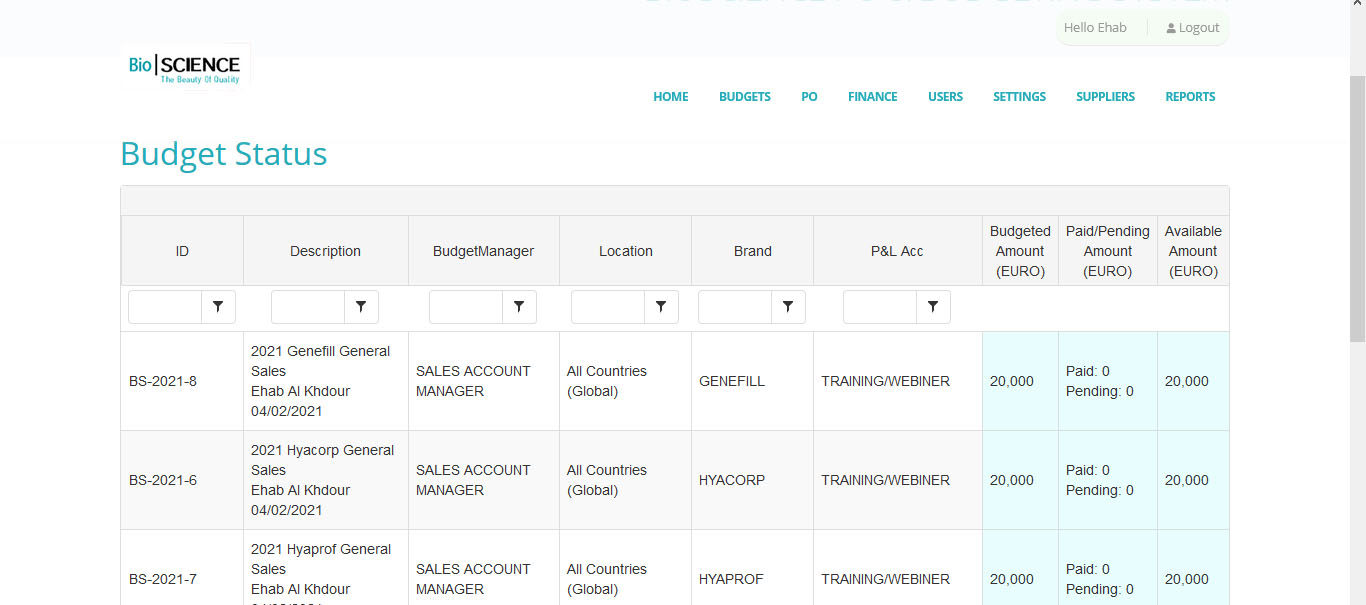Click the 2021 Hyacorp General Sales description
Screen dimensions: 1366x605
(x=323, y=460)
